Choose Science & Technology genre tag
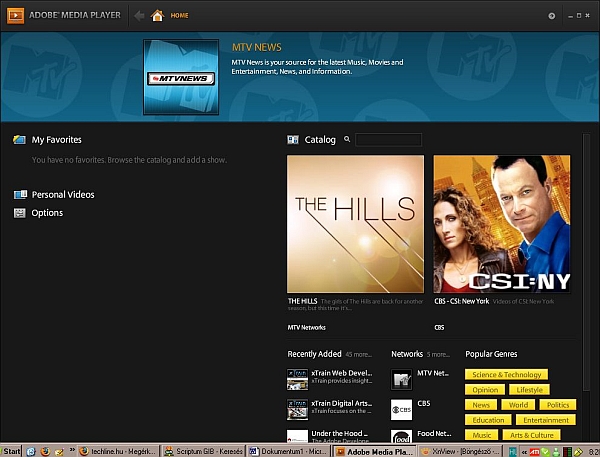 point(506,374)
